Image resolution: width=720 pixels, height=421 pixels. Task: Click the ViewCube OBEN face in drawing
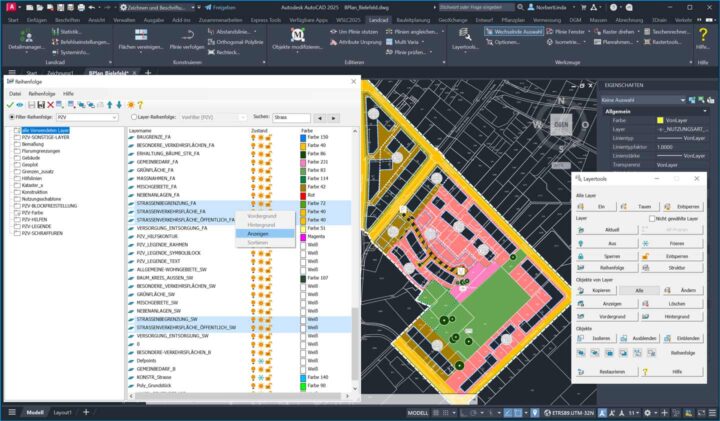tap(561, 125)
